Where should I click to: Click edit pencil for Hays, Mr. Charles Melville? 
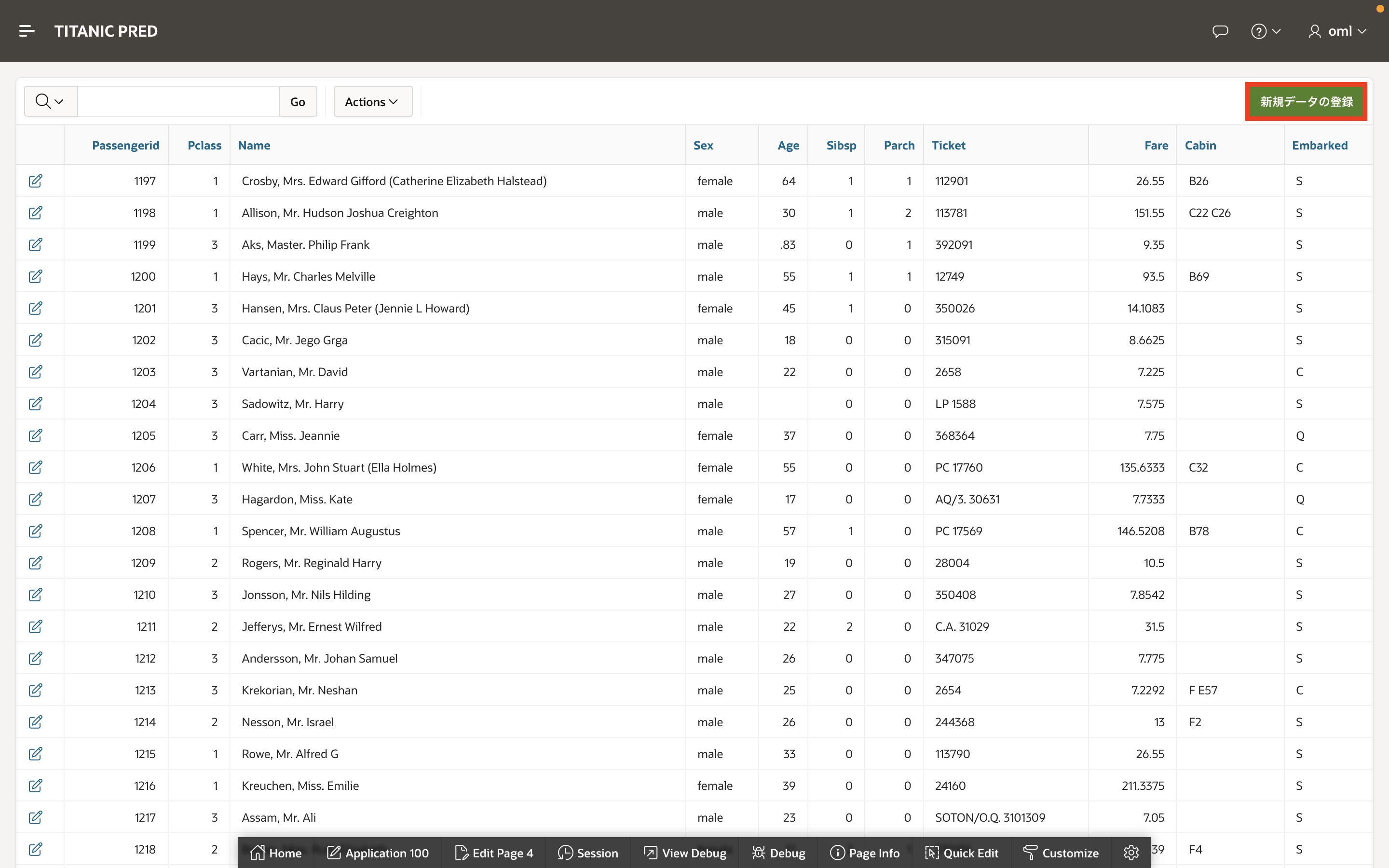point(36,276)
